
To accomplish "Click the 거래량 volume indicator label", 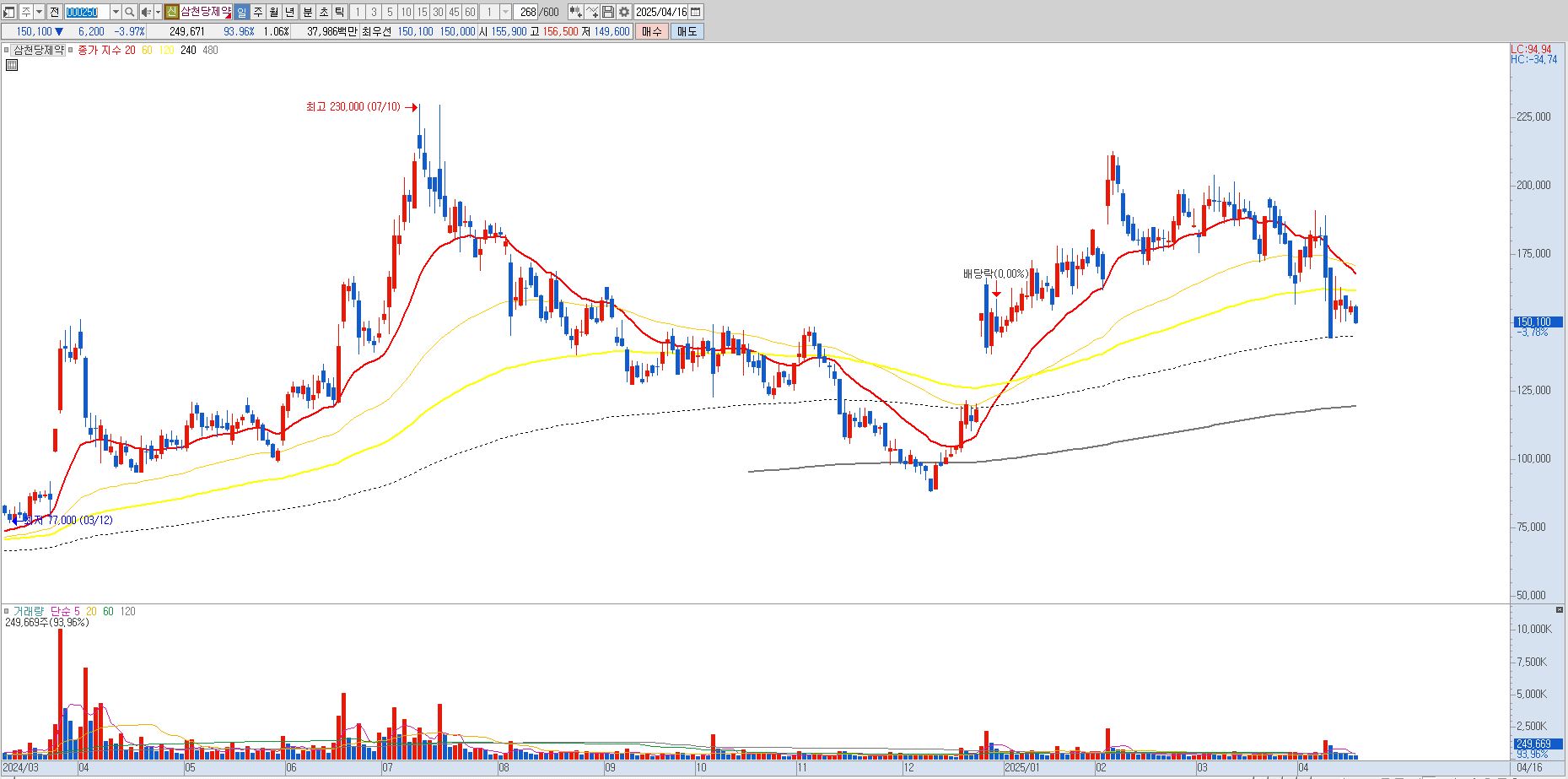I will coord(30,611).
